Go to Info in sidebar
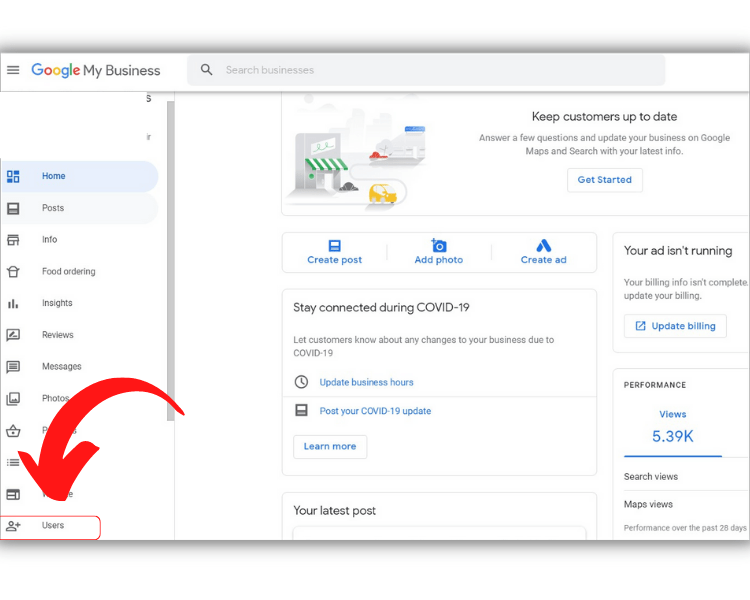 50,240
